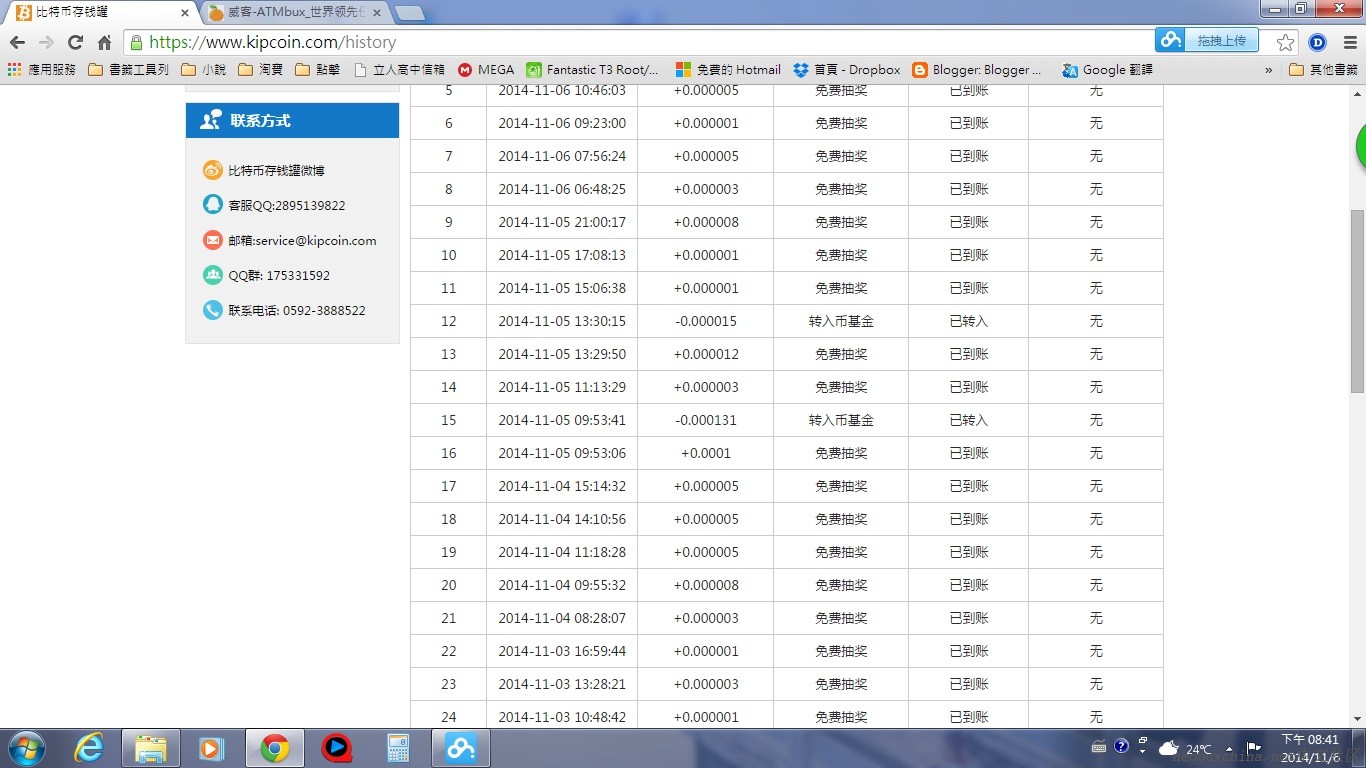Image resolution: width=1366 pixels, height=768 pixels.
Task: Open the MEGA bookmark
Action: (486, 70)
